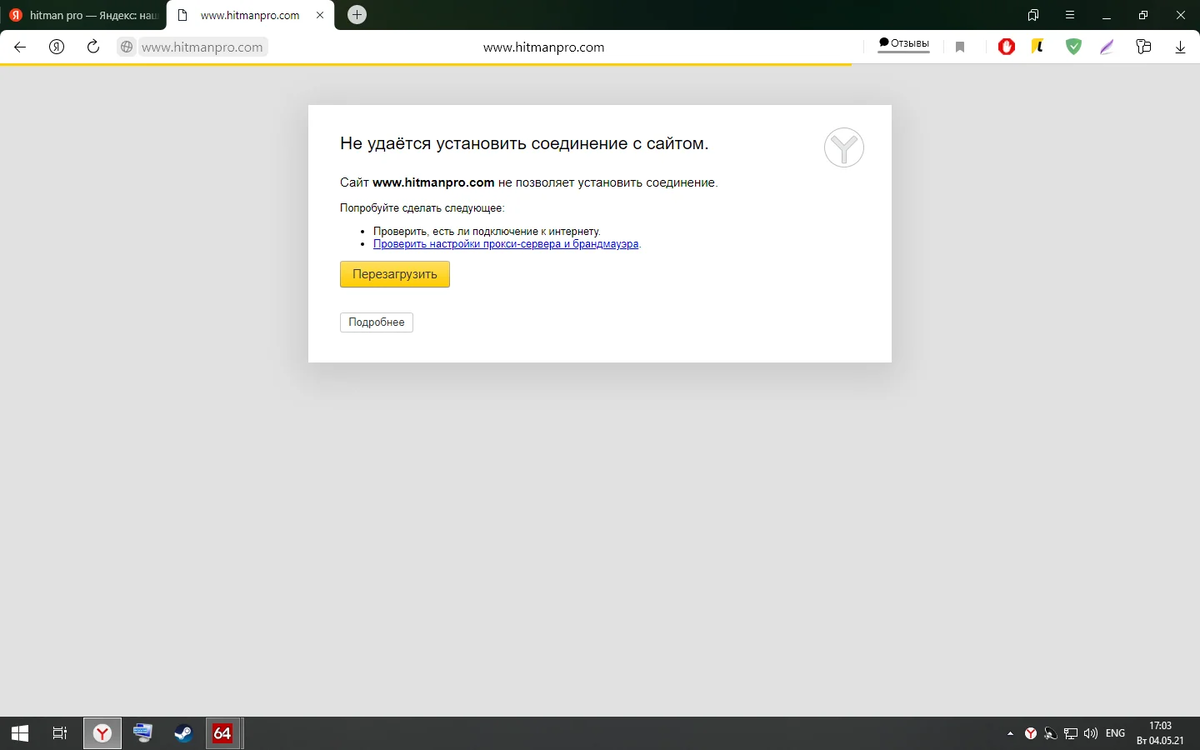
Task: Click the Yandex icon in system tray
Action: [1030, 733]
